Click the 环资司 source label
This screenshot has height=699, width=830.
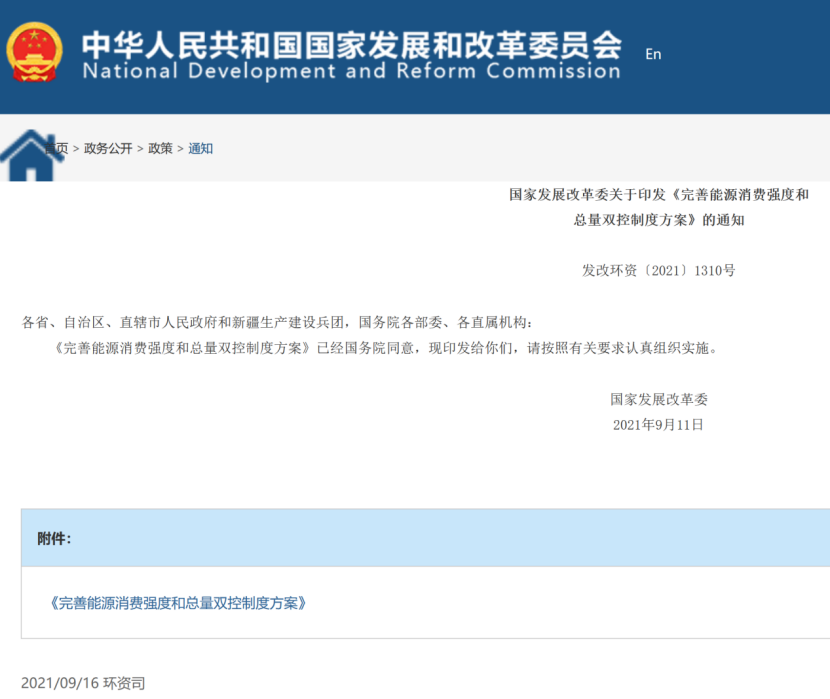(124, 683)
